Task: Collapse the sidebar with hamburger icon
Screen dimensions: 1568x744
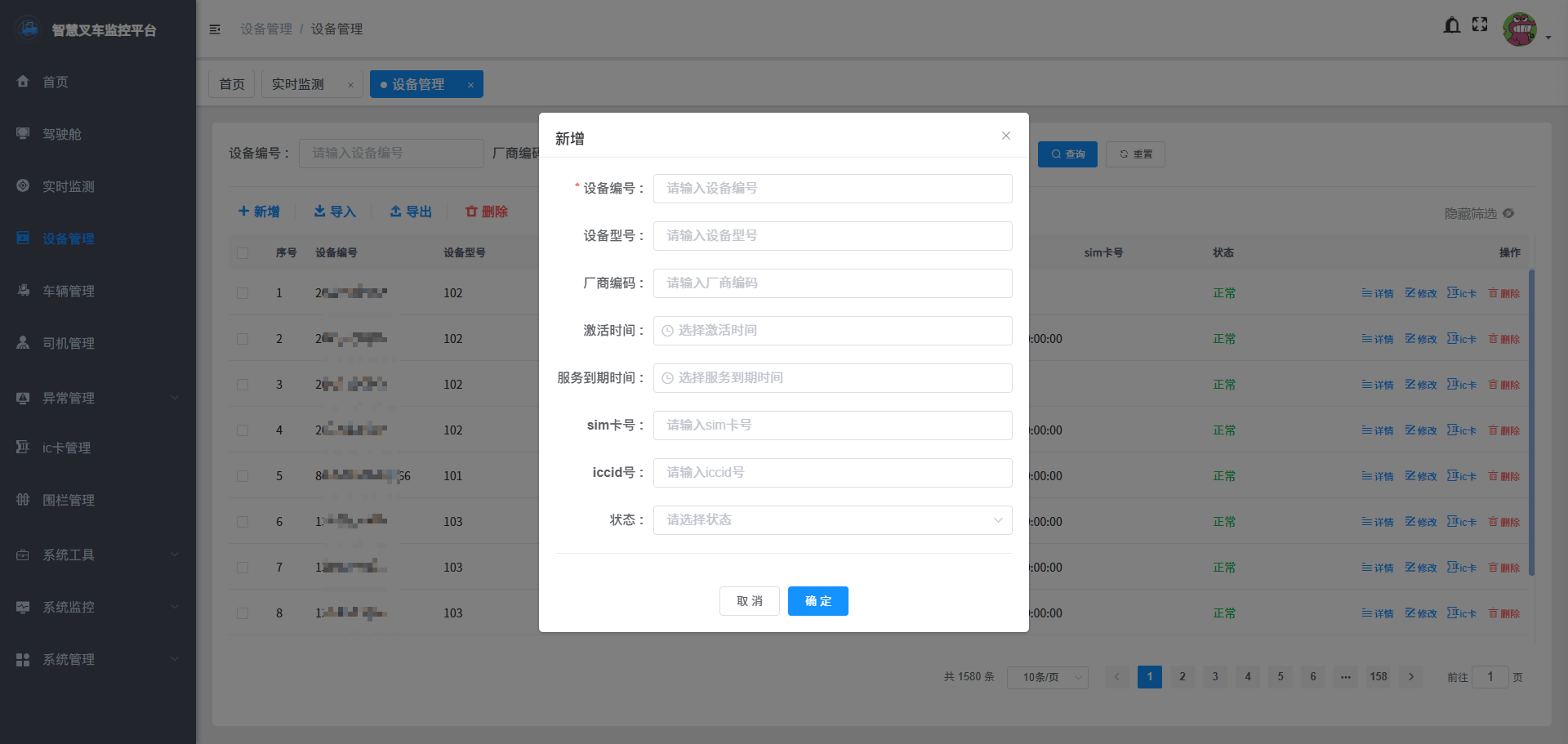Action: (215, 29)
